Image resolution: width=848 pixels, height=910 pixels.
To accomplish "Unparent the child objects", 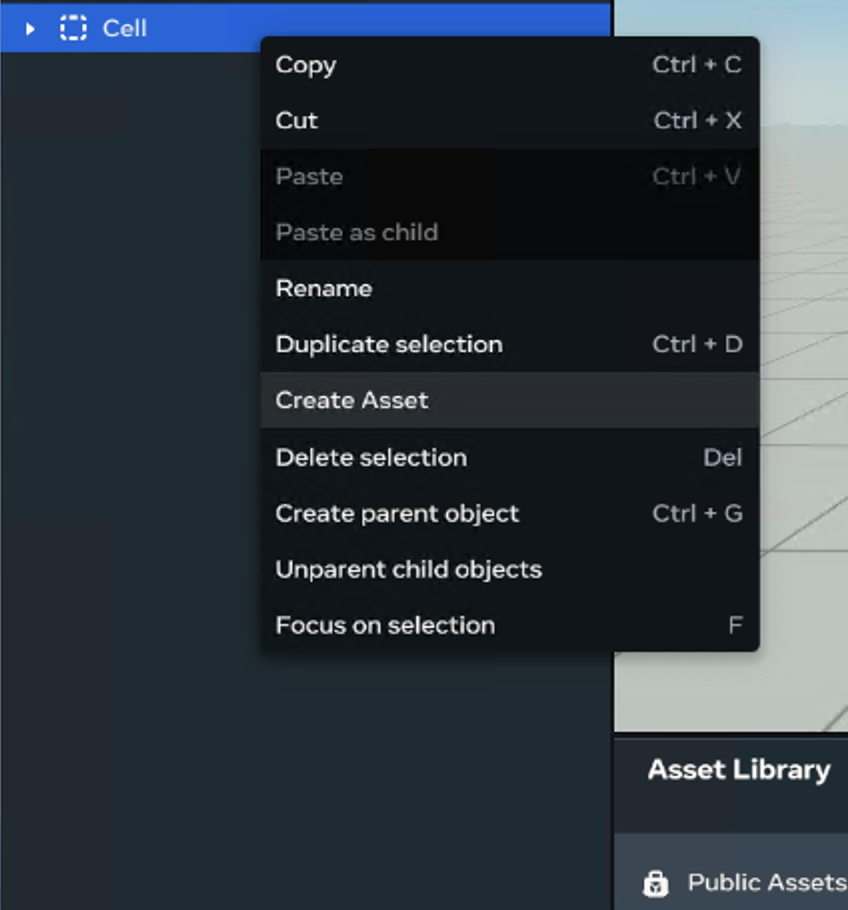I will (409, 569).
